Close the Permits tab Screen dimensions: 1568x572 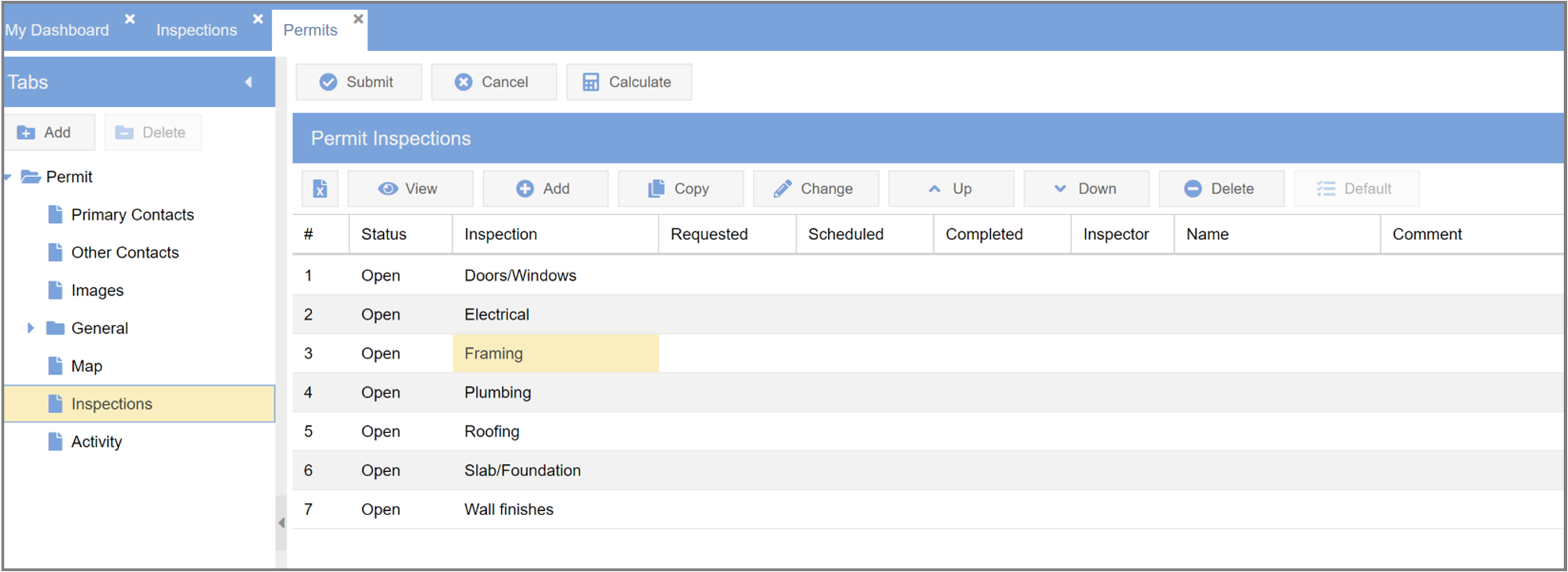[358, 19]
